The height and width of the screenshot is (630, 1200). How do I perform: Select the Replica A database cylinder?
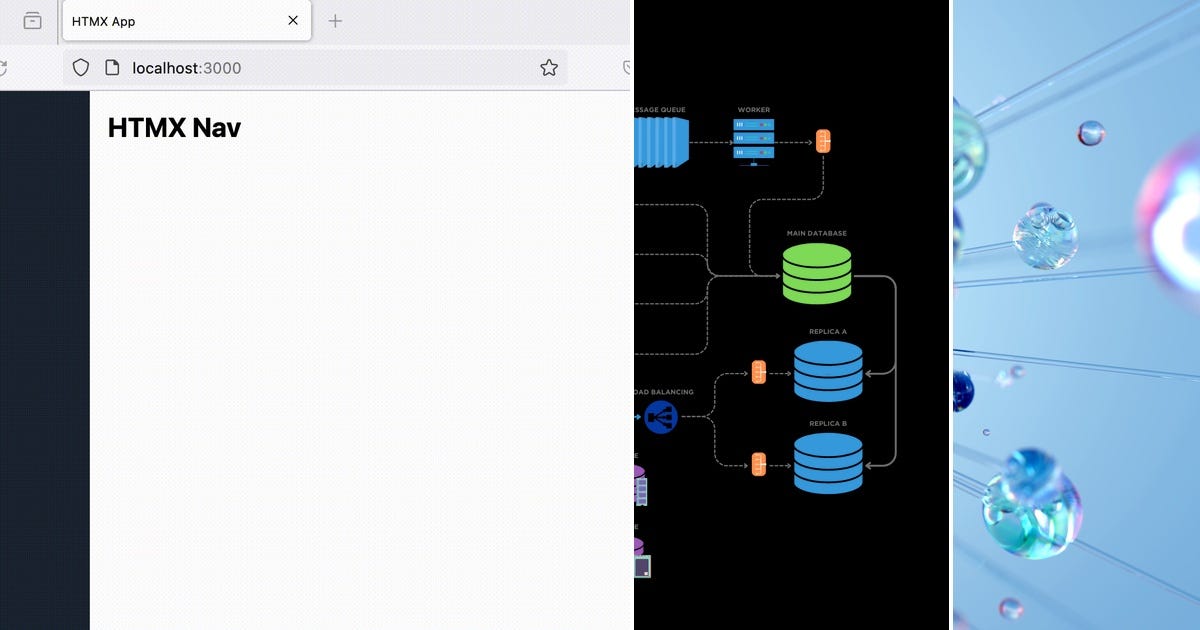tap(828, 373)
